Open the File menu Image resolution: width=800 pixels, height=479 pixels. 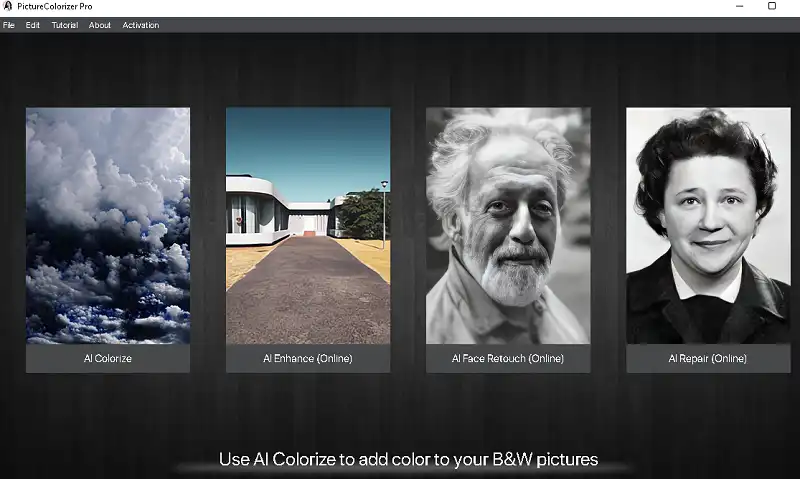click(9, 25)
